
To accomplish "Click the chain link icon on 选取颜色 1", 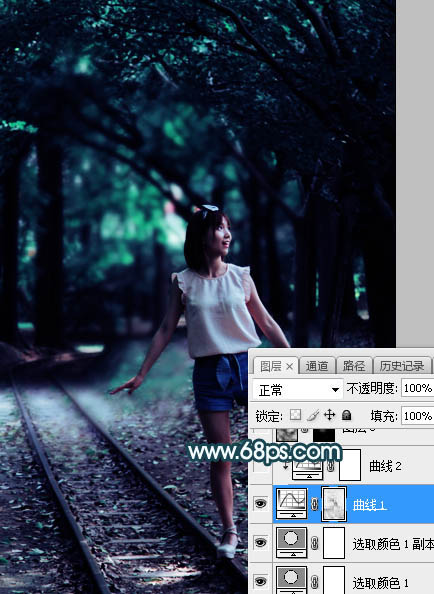I will click(x=314, y=581).
